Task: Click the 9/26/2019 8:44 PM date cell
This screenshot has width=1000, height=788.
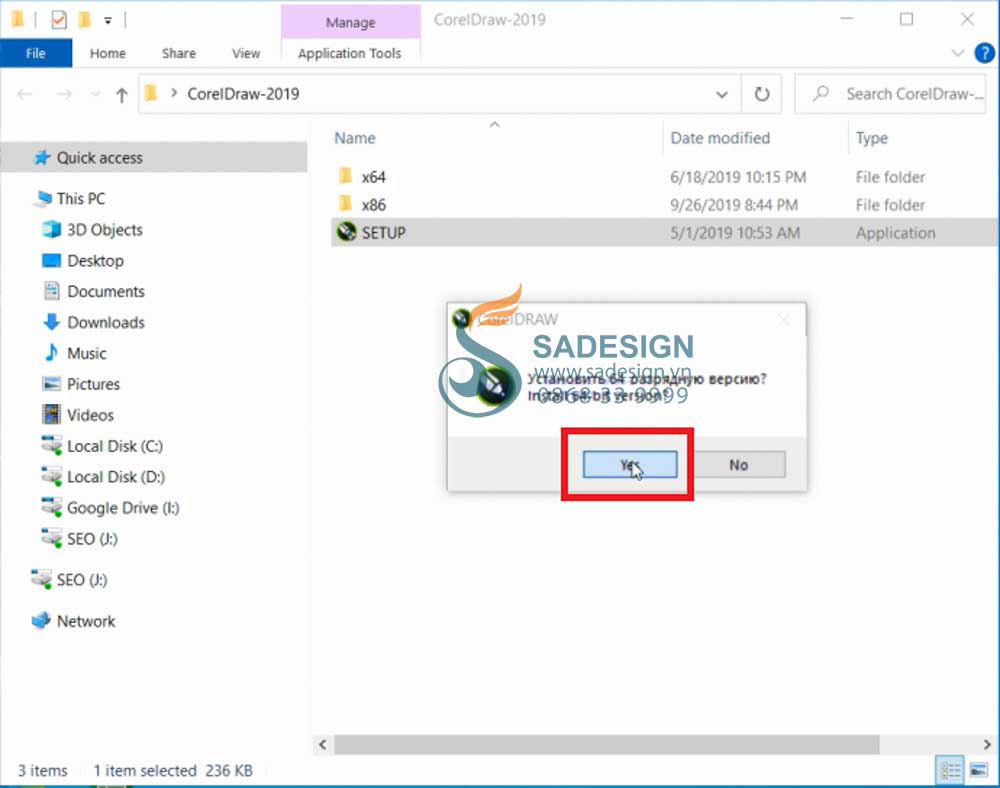Action: (x=733, y=205)
